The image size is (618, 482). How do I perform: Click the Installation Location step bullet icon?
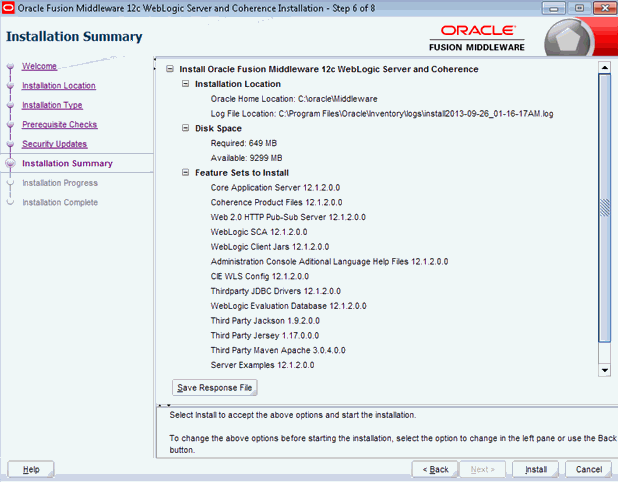[11, 86]
